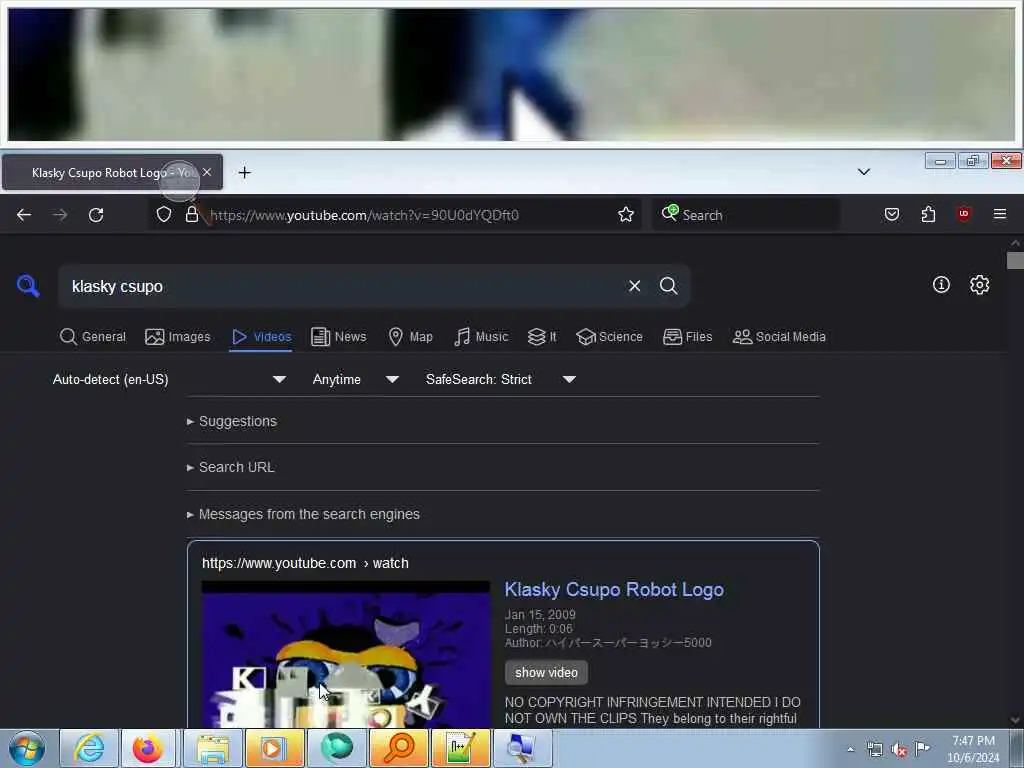Click the muted volume tray icon

coord(899,750)
